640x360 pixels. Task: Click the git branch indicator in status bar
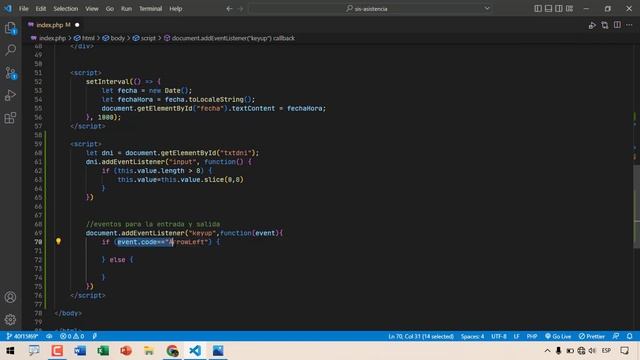coord(22,336)
